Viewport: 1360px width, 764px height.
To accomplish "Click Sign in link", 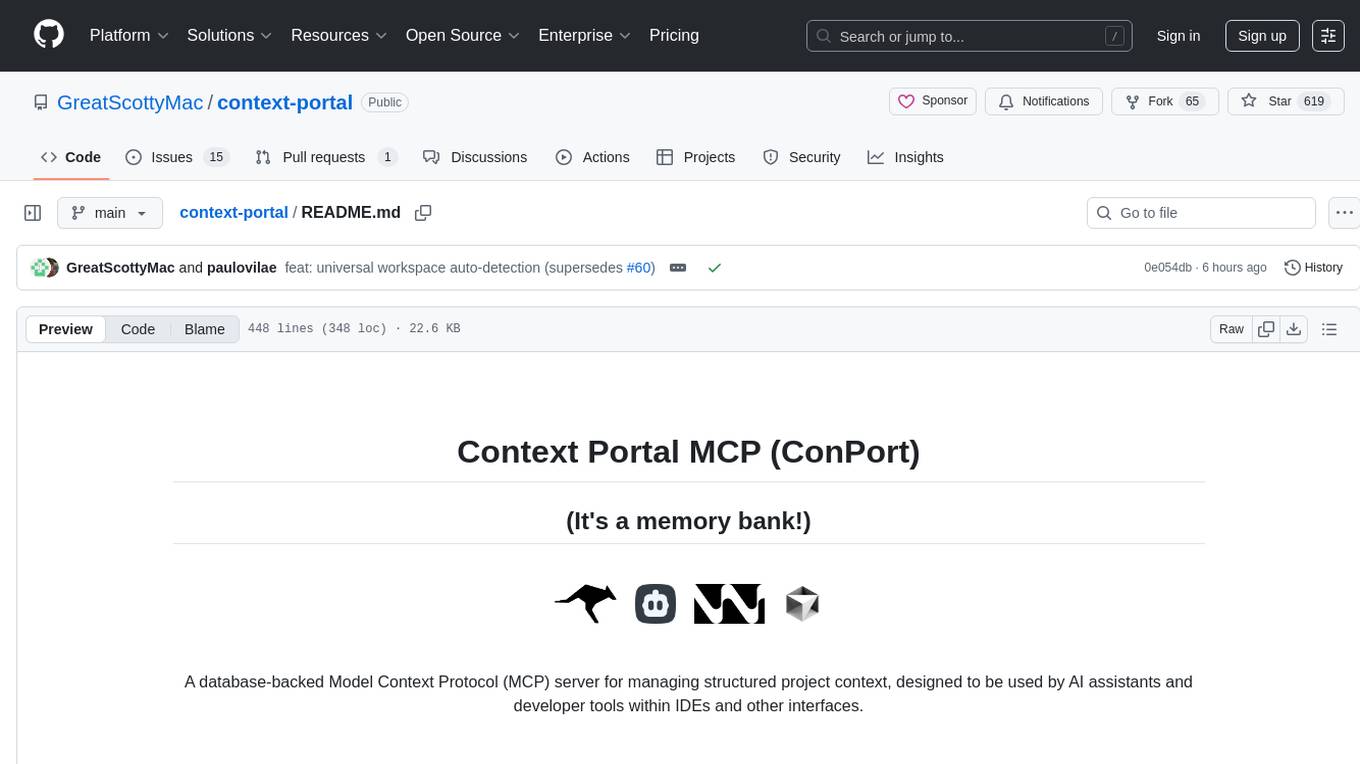I will pos(1178,36).
